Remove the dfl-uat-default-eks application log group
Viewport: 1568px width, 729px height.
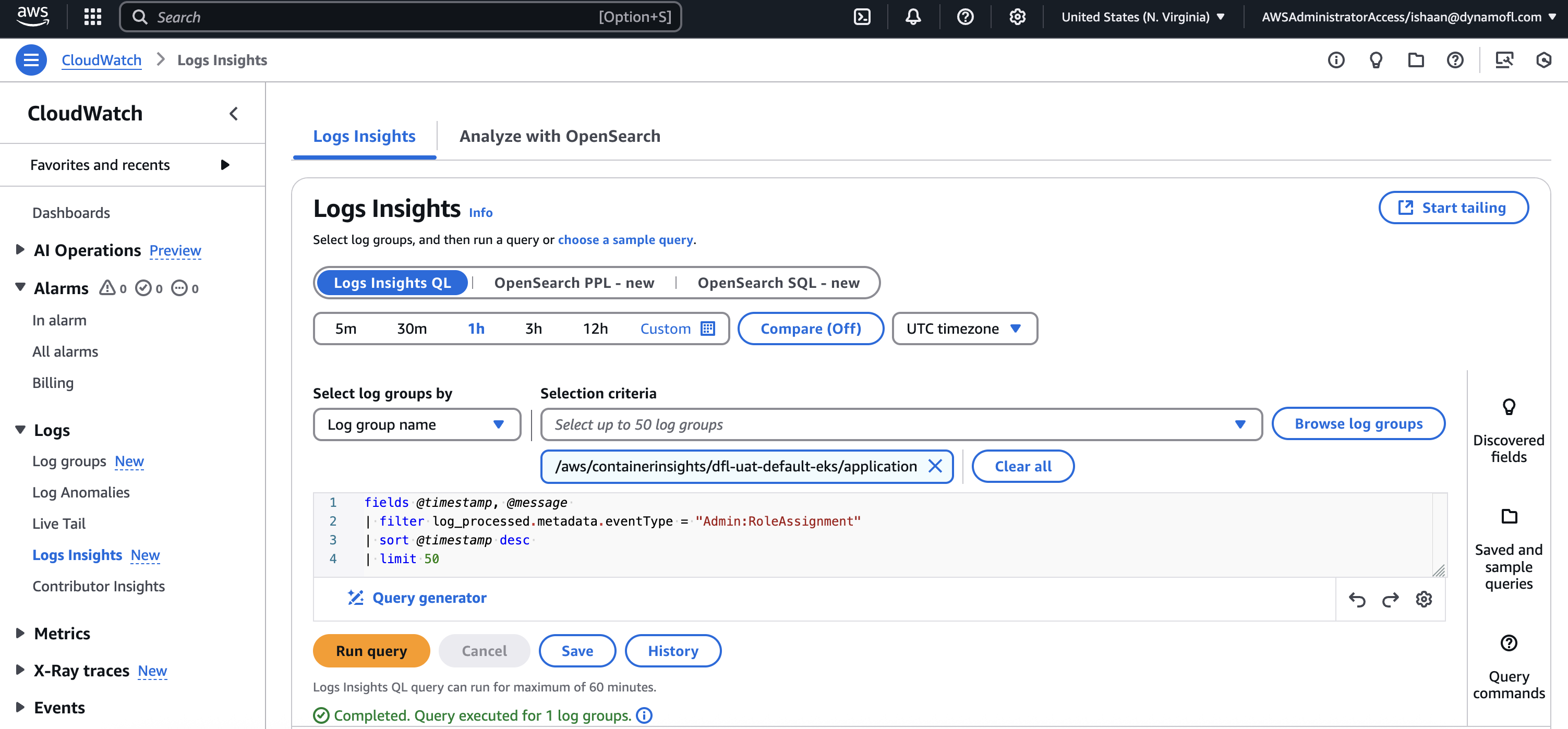coord(935,466)
